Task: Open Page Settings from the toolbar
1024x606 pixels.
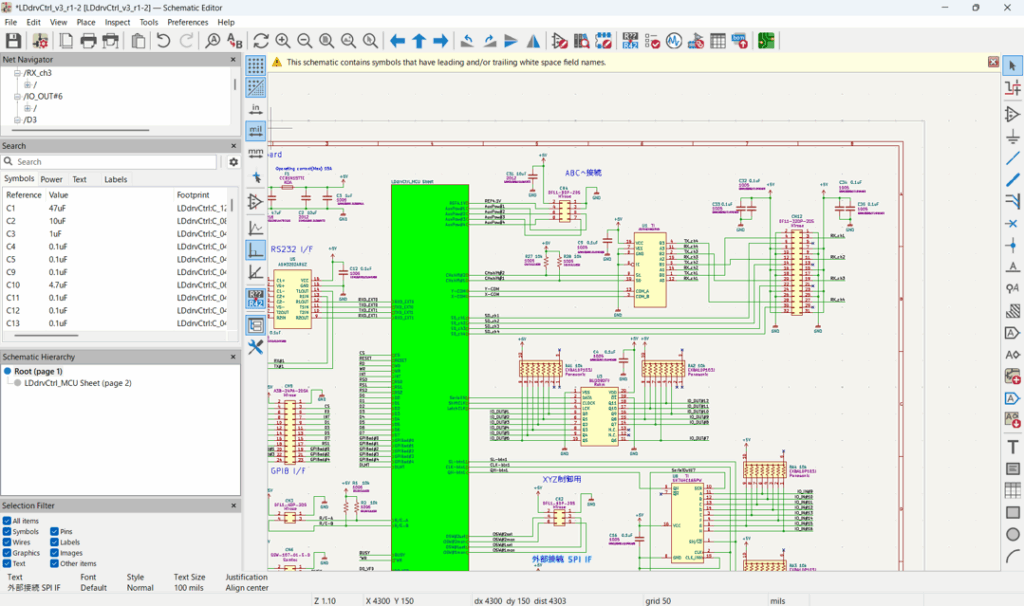Action: [66, 40]
